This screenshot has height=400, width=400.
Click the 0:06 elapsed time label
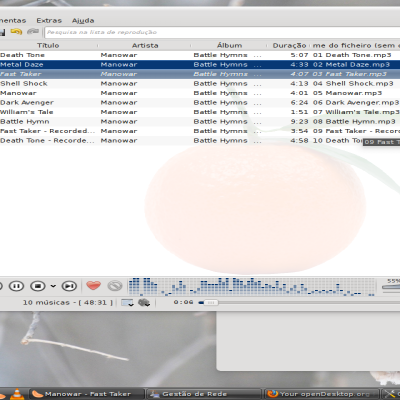coord(183,302)
